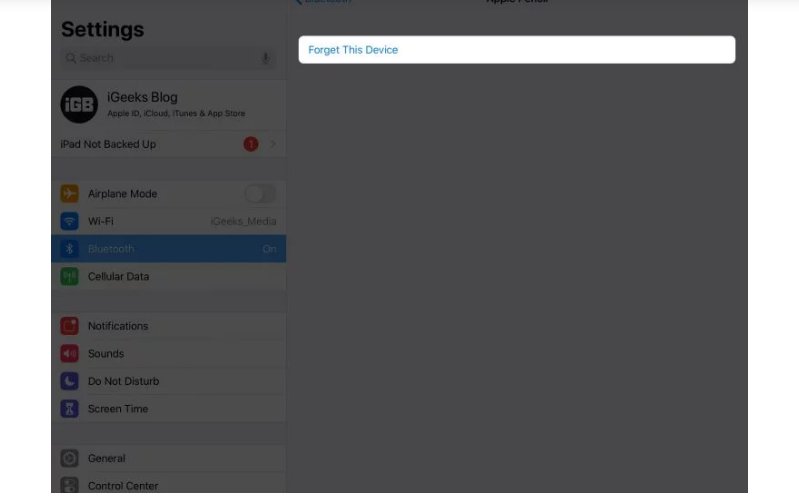This screenshot has height=500, width=799.
Task: Tap the microphone dictation icon
Action: [265, 58]
